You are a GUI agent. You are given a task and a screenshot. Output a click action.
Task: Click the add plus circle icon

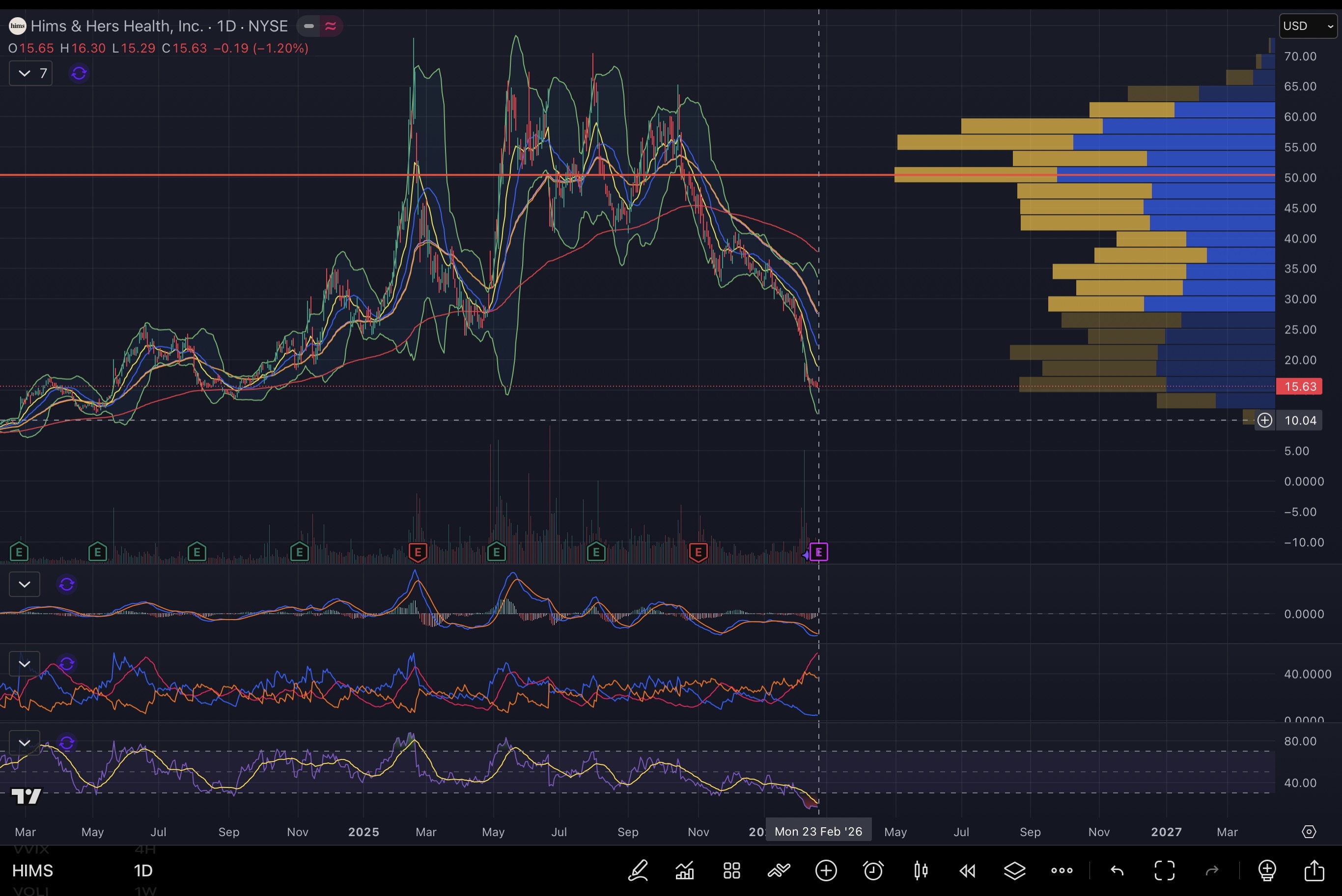click(826, 870)
